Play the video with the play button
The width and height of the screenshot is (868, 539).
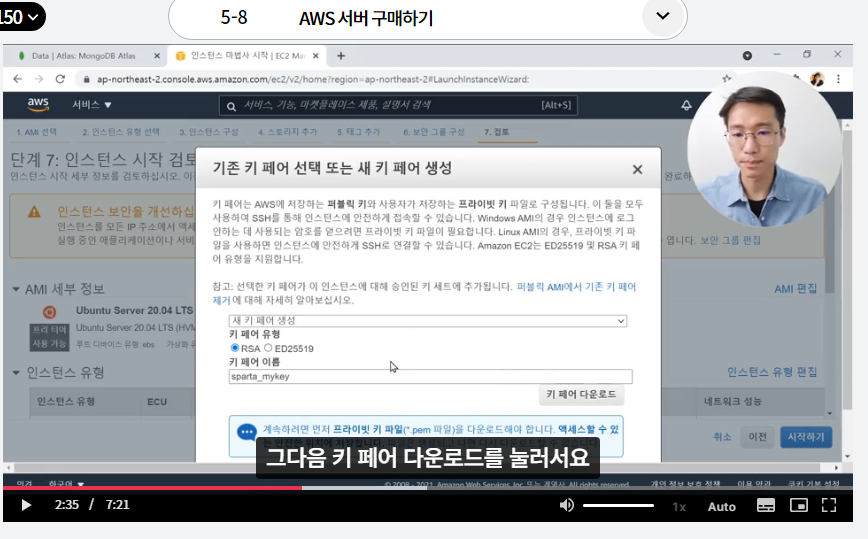pyautogui.click(x=25, y=505)
